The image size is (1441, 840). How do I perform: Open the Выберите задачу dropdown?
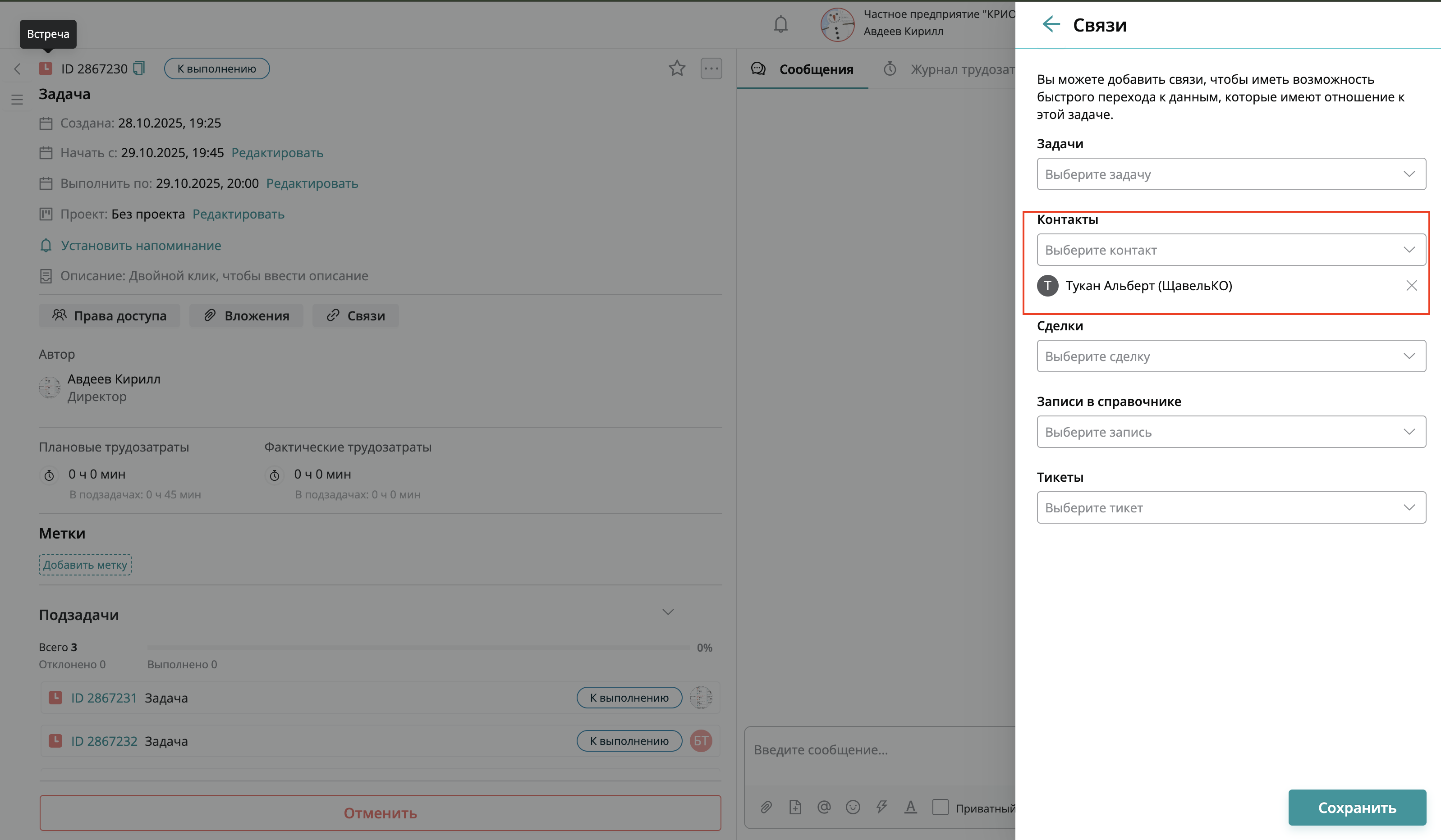(1230, 174)
